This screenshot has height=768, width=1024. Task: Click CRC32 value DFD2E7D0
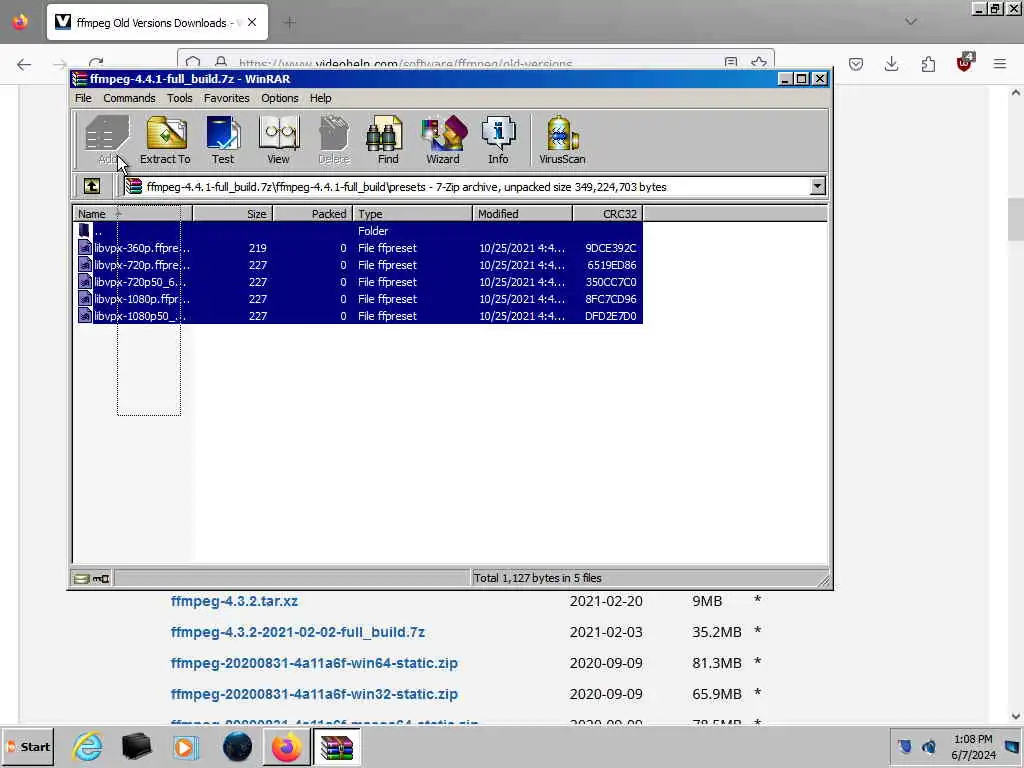(611, 315)
